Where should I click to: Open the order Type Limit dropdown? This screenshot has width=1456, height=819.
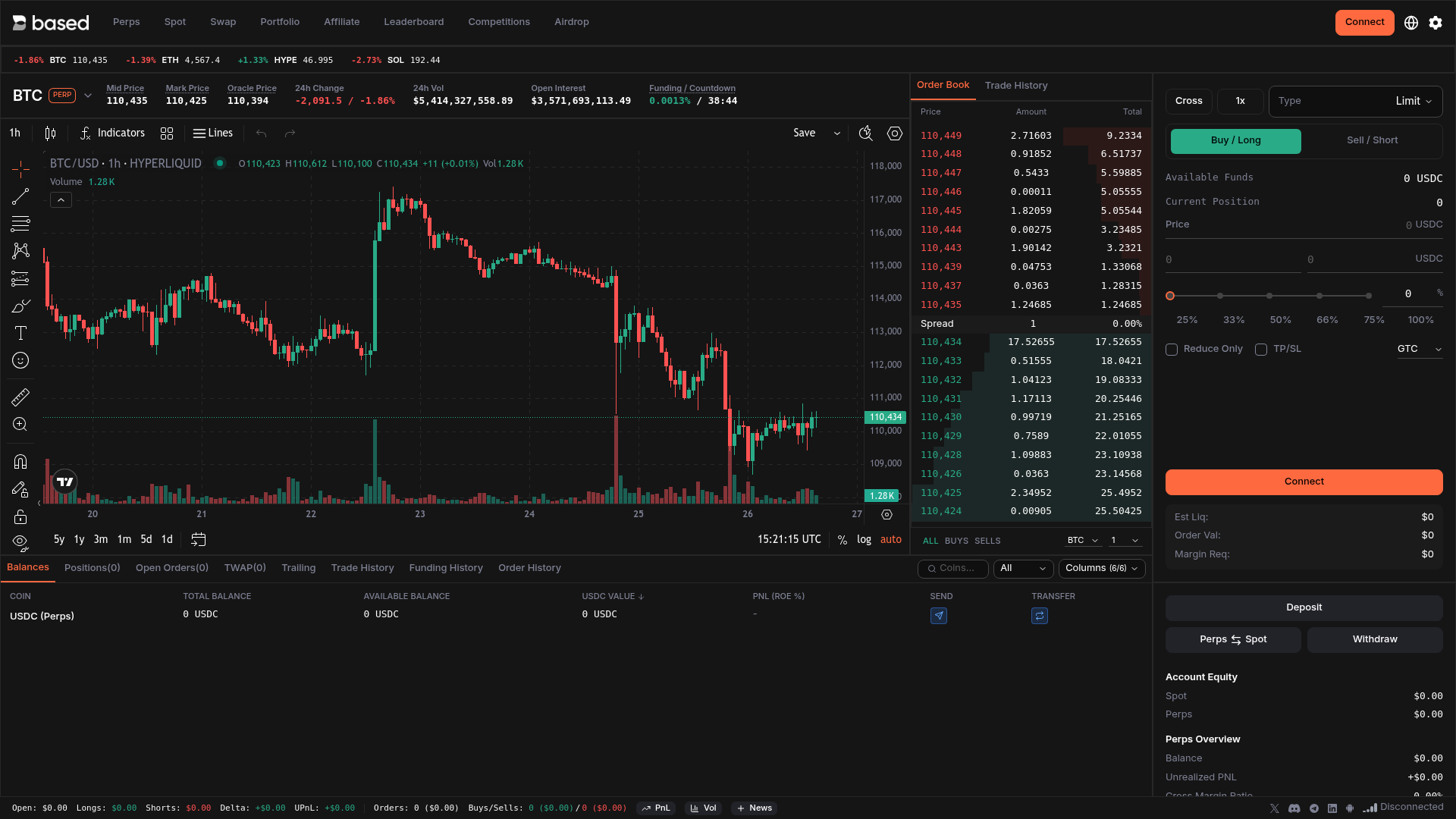click(x=1355, y=102)
